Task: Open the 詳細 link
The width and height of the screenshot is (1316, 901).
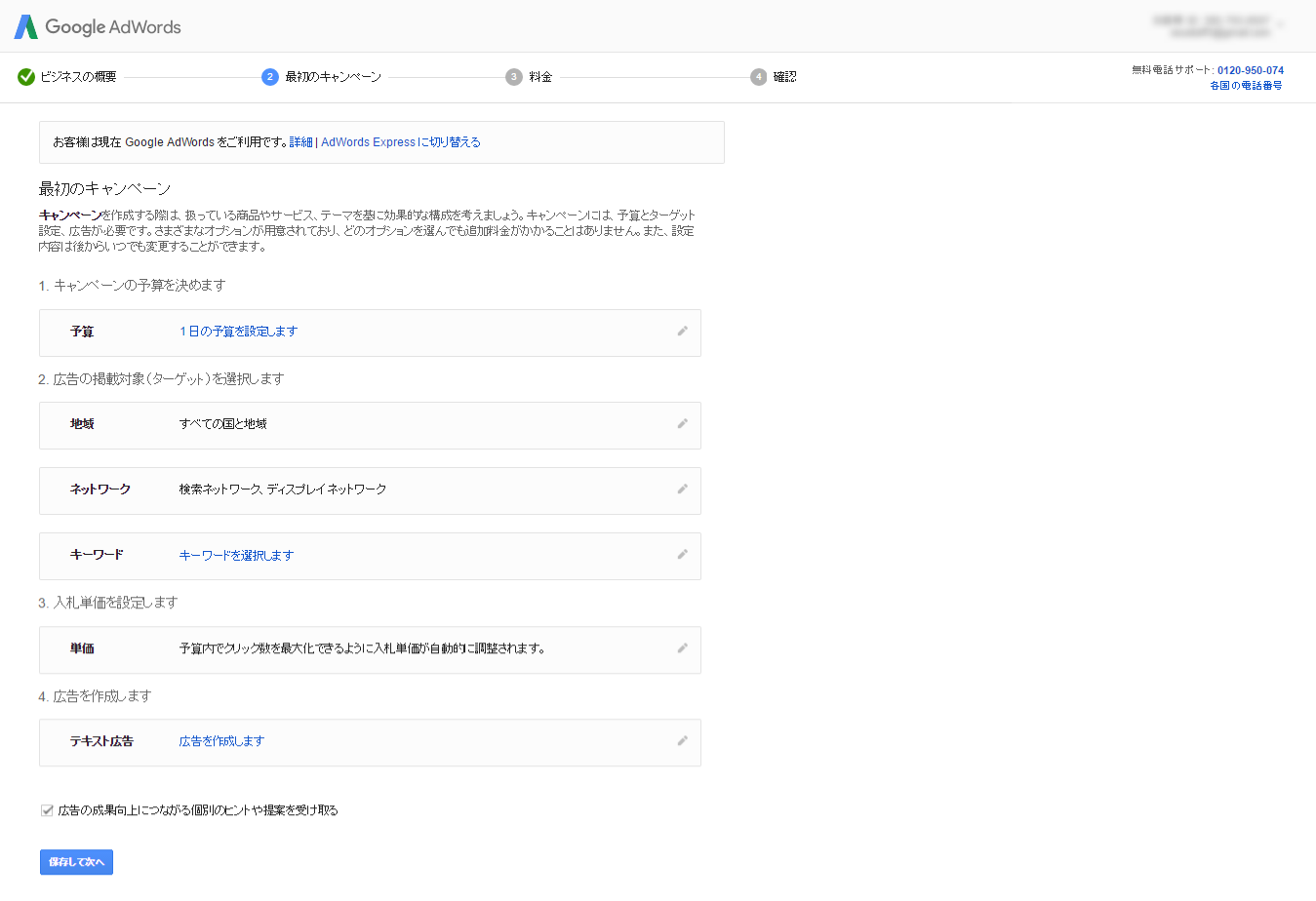Action: (x=300, y=142)
